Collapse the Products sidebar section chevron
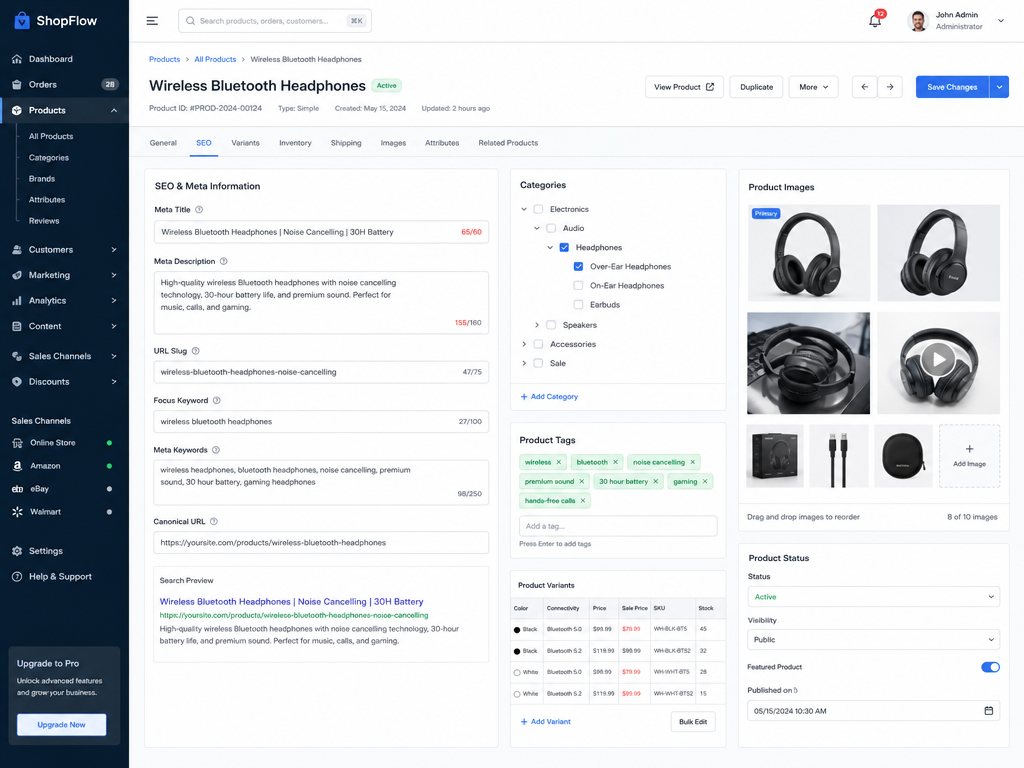Viewport: 1024px width, 768px height. (x=114, y=110)
